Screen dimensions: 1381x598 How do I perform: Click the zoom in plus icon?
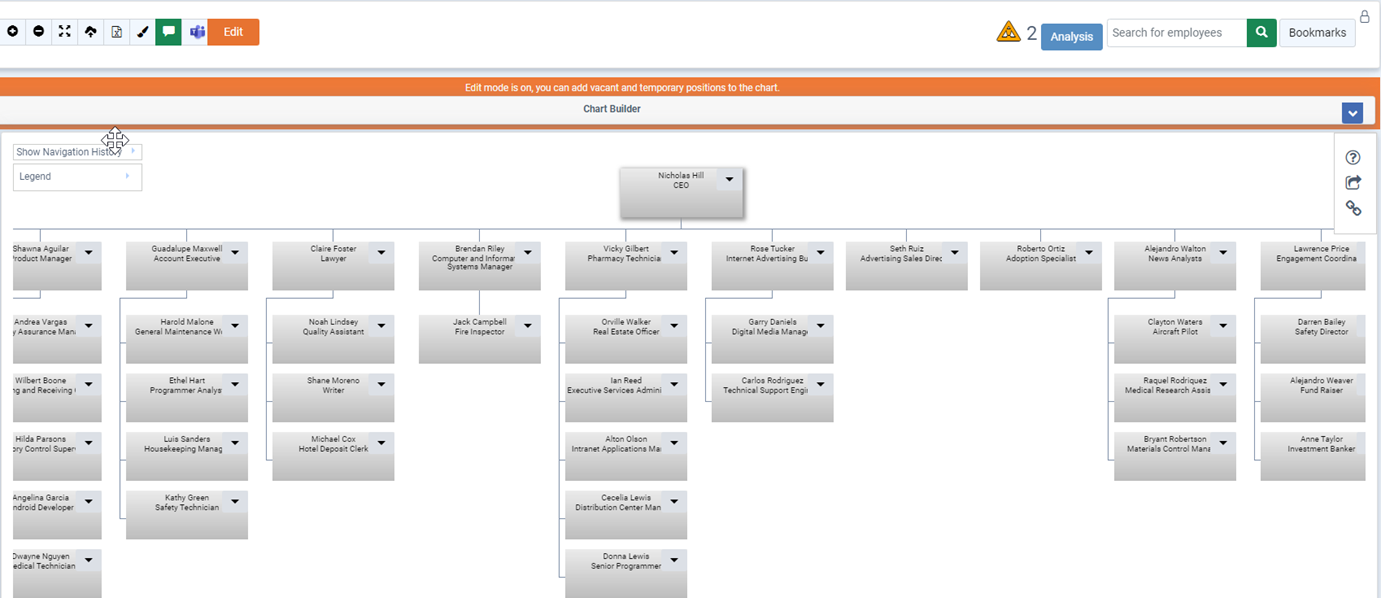click(12, 32)
